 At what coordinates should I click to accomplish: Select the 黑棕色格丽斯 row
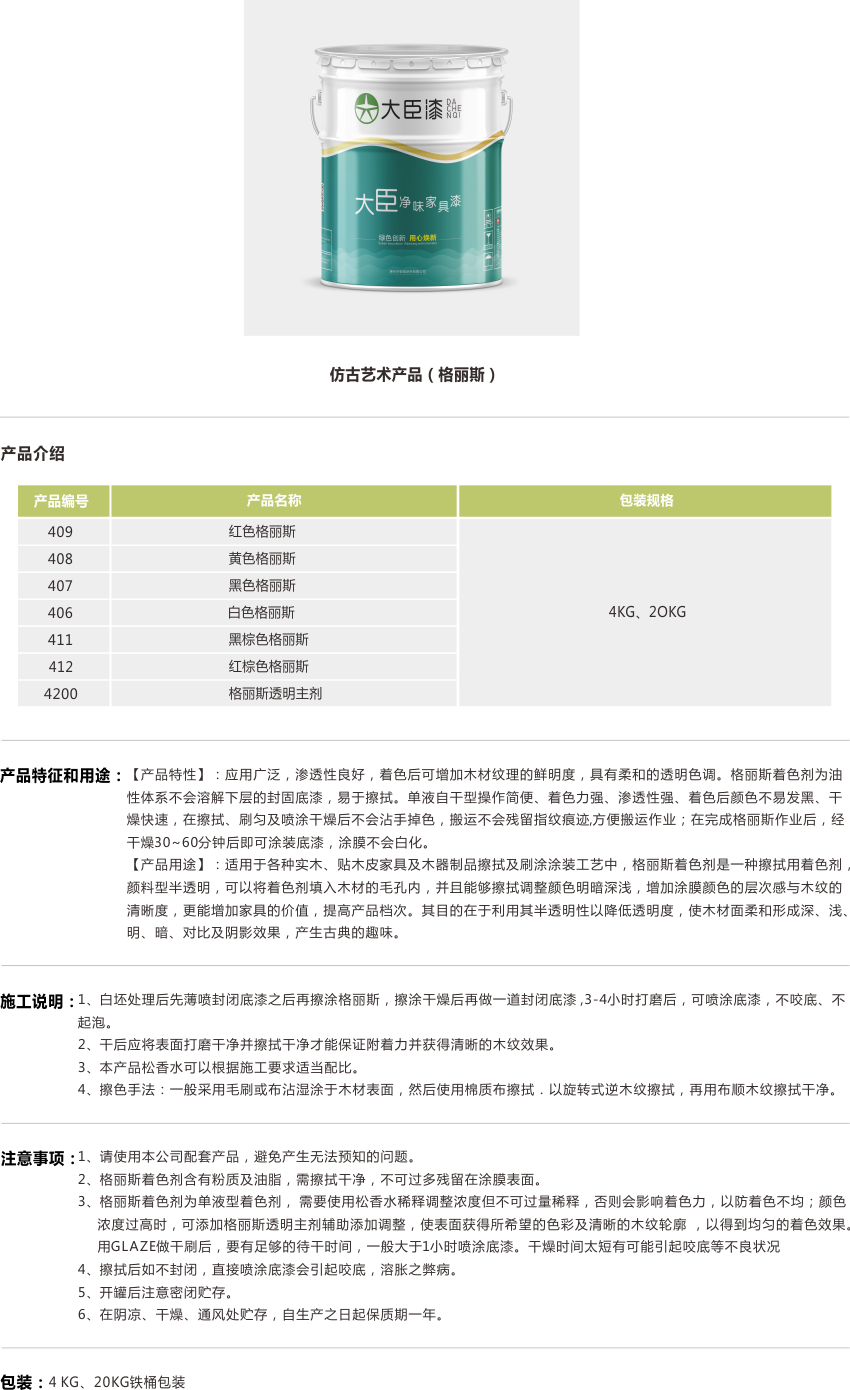tap(268, 640)
